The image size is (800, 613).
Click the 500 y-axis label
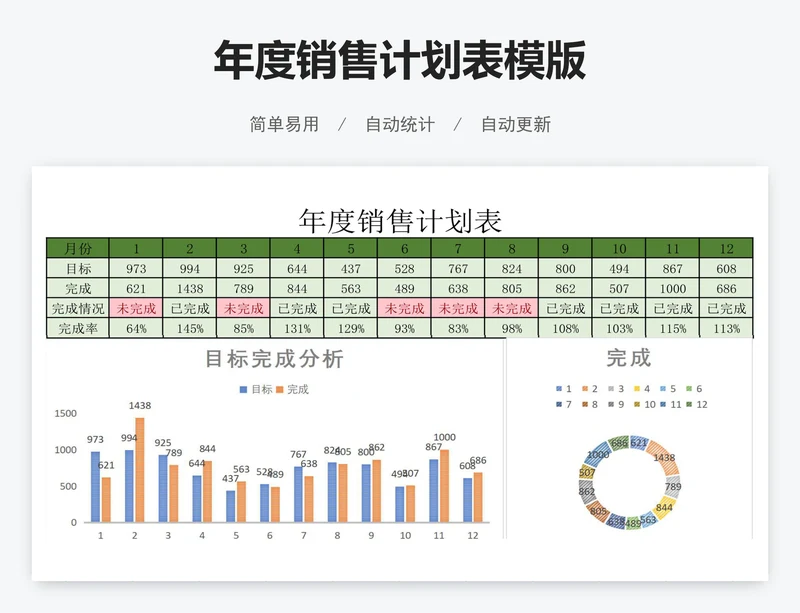[68, 486]
